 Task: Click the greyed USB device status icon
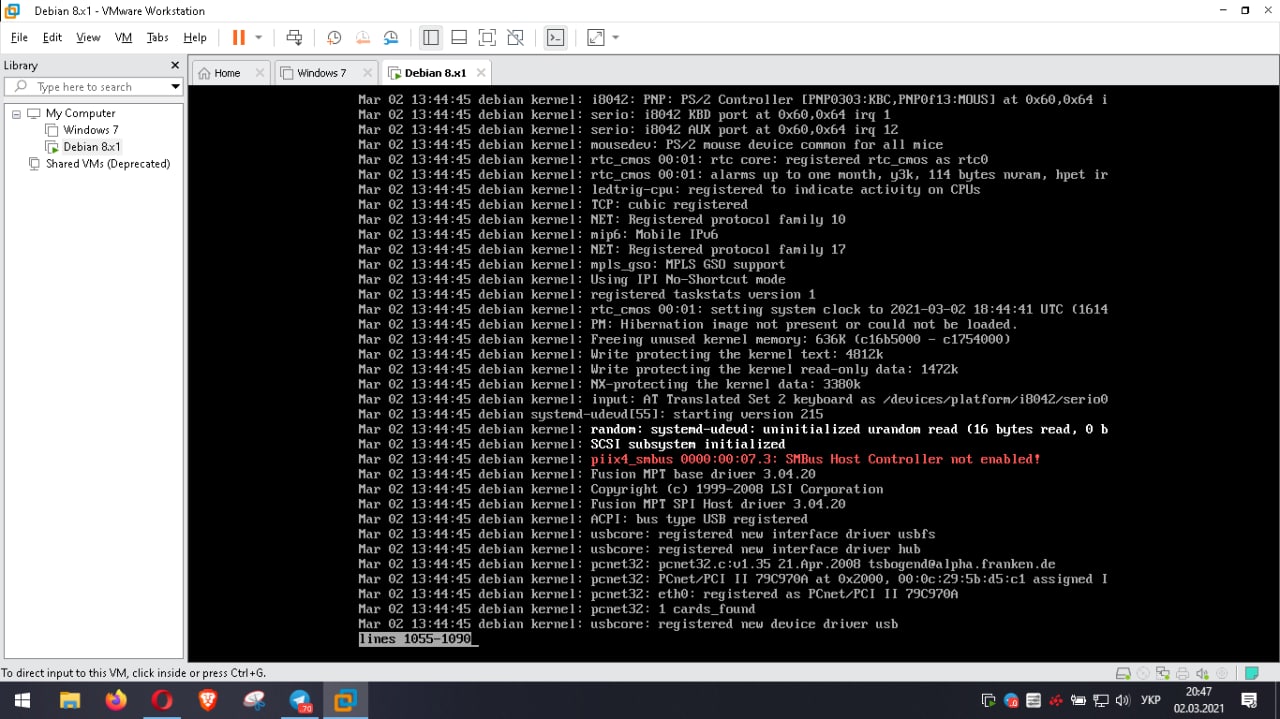click(x=1223, y=674)
